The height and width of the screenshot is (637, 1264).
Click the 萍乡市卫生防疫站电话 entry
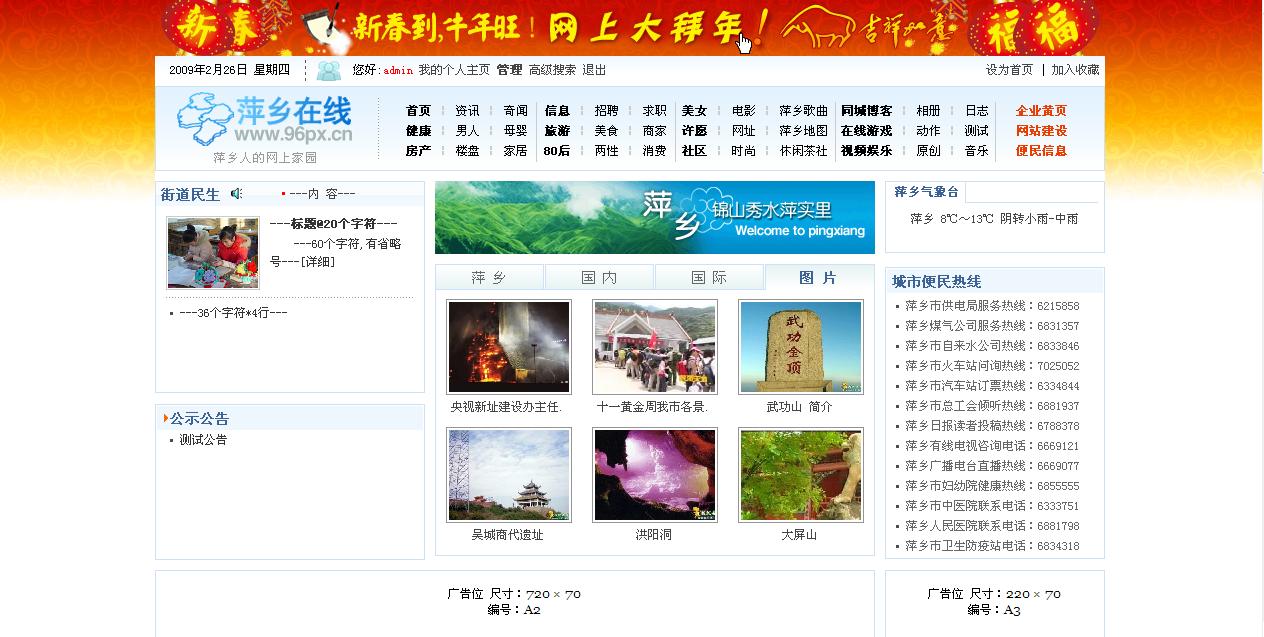[992, 546]
